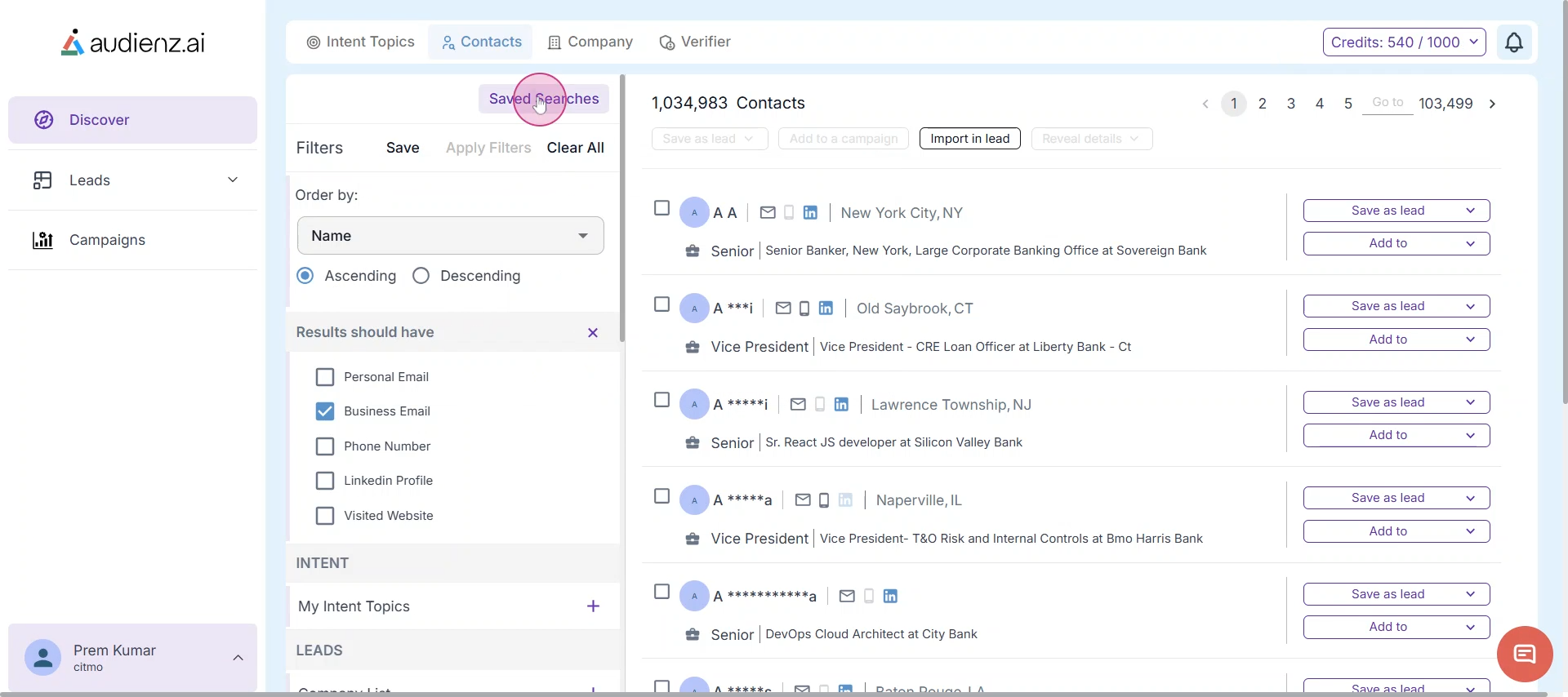The height and width of the screenshot is (697, 1568).
Task: Expand the Prem Kumar account menu
Action: [238, 658]
